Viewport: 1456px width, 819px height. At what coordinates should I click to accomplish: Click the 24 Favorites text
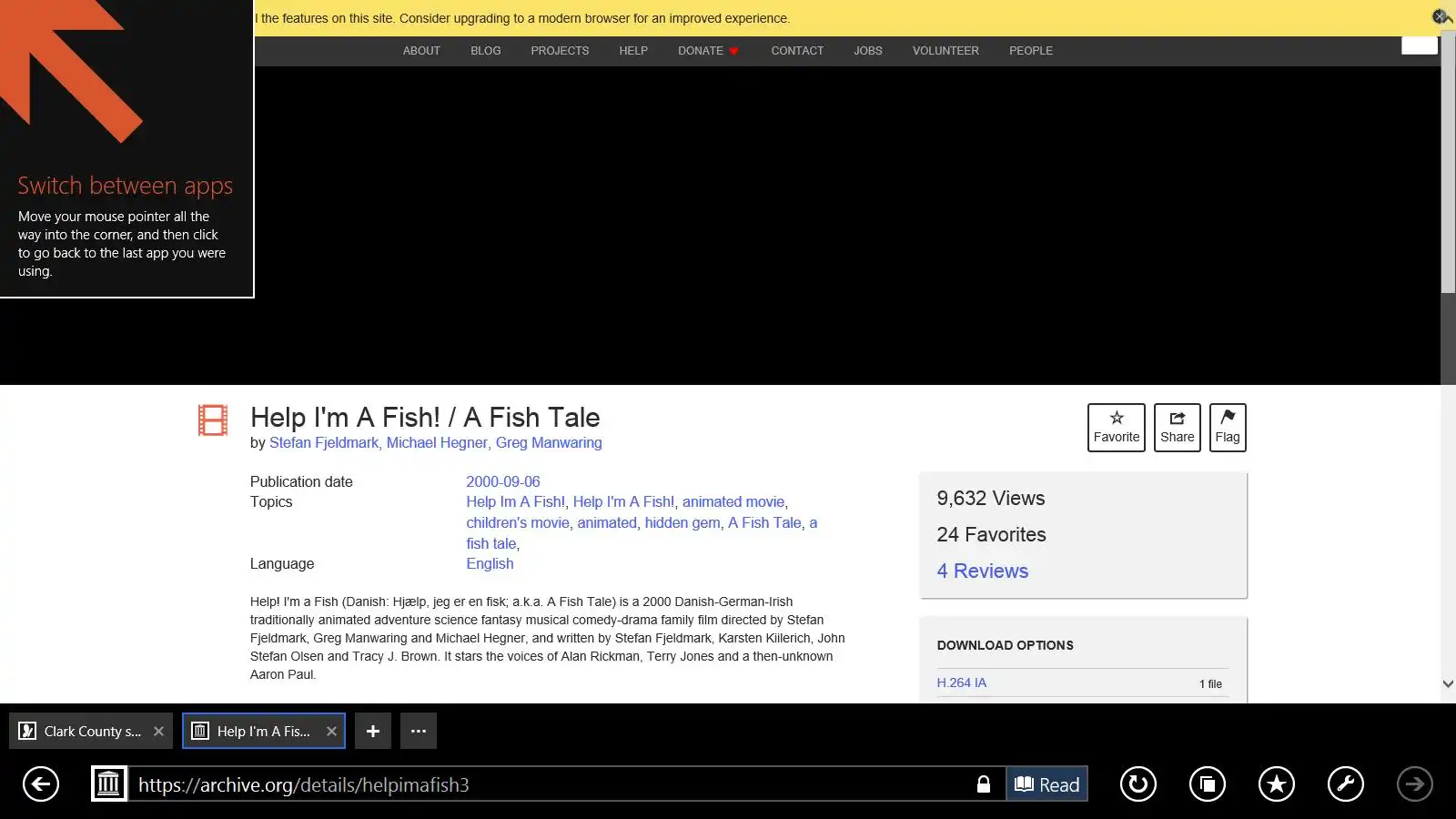pyautogui.click(x=992, y=534)
